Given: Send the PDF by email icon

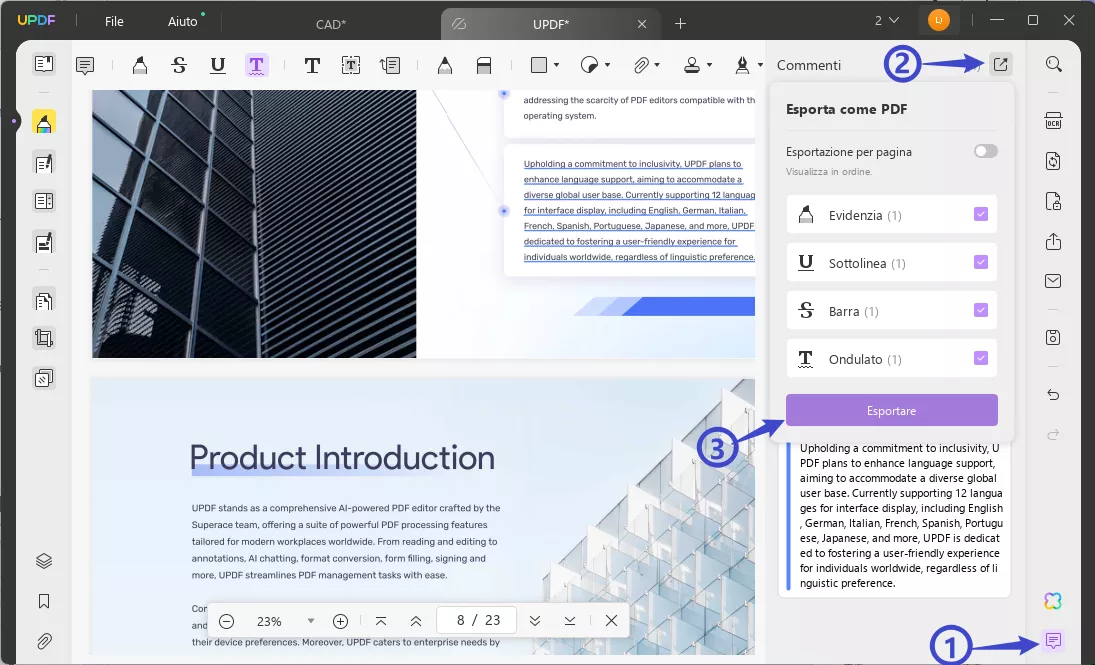Looking at the screenshot, I should pos(1053,281).
